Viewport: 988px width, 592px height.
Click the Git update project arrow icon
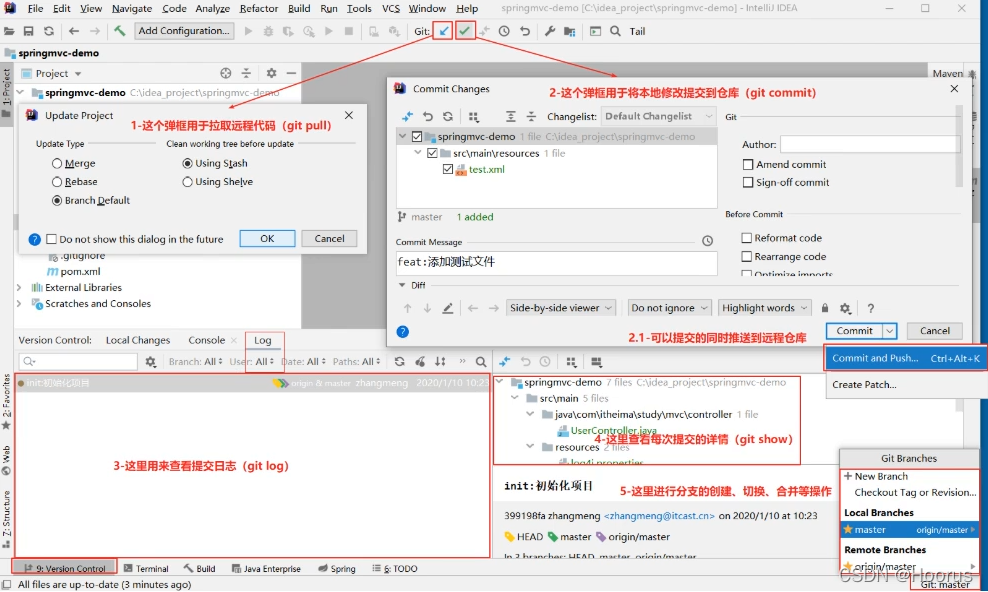[x=444, y=31]
